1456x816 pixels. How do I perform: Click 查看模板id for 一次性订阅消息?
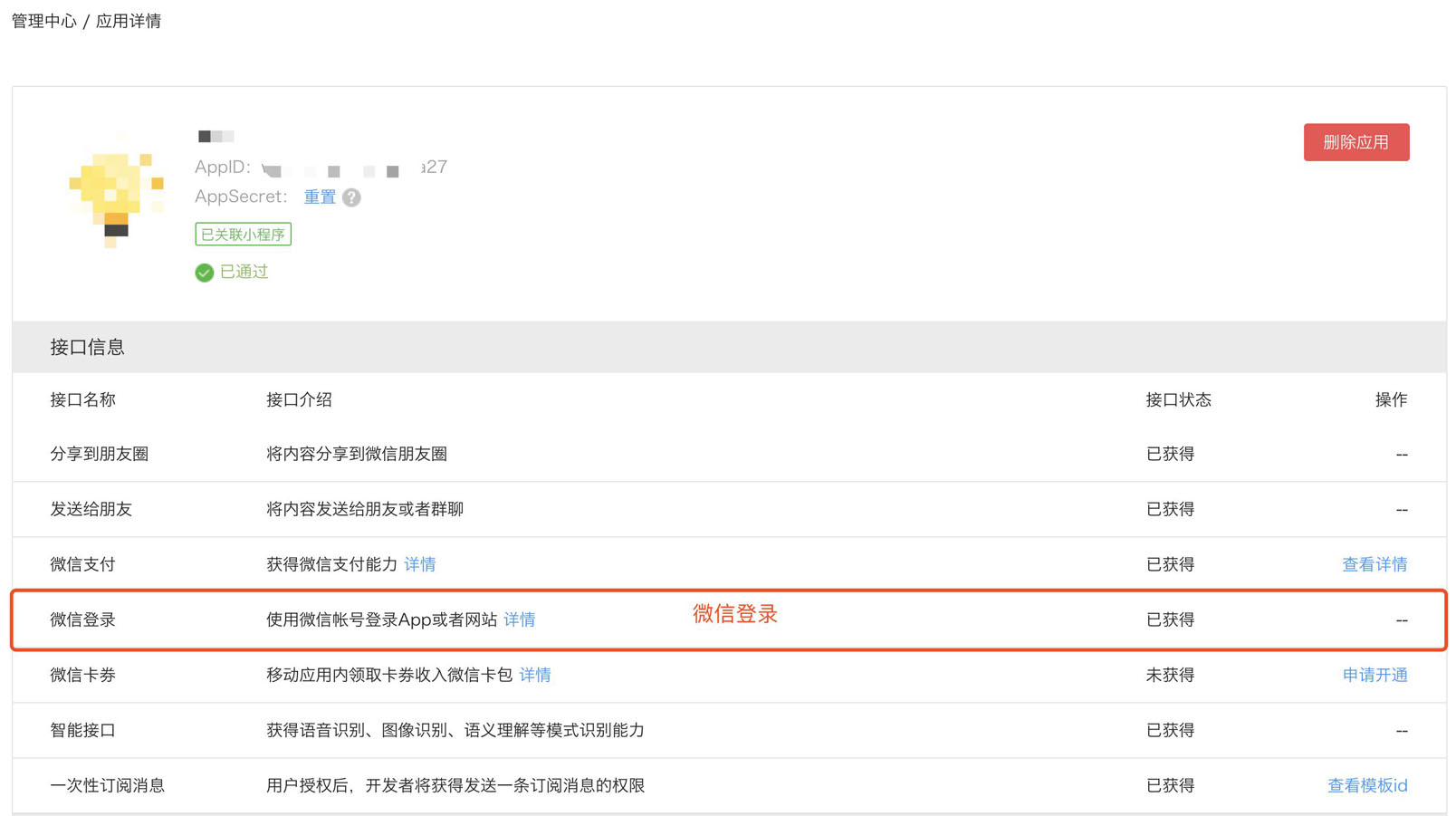click(1366, 785)
